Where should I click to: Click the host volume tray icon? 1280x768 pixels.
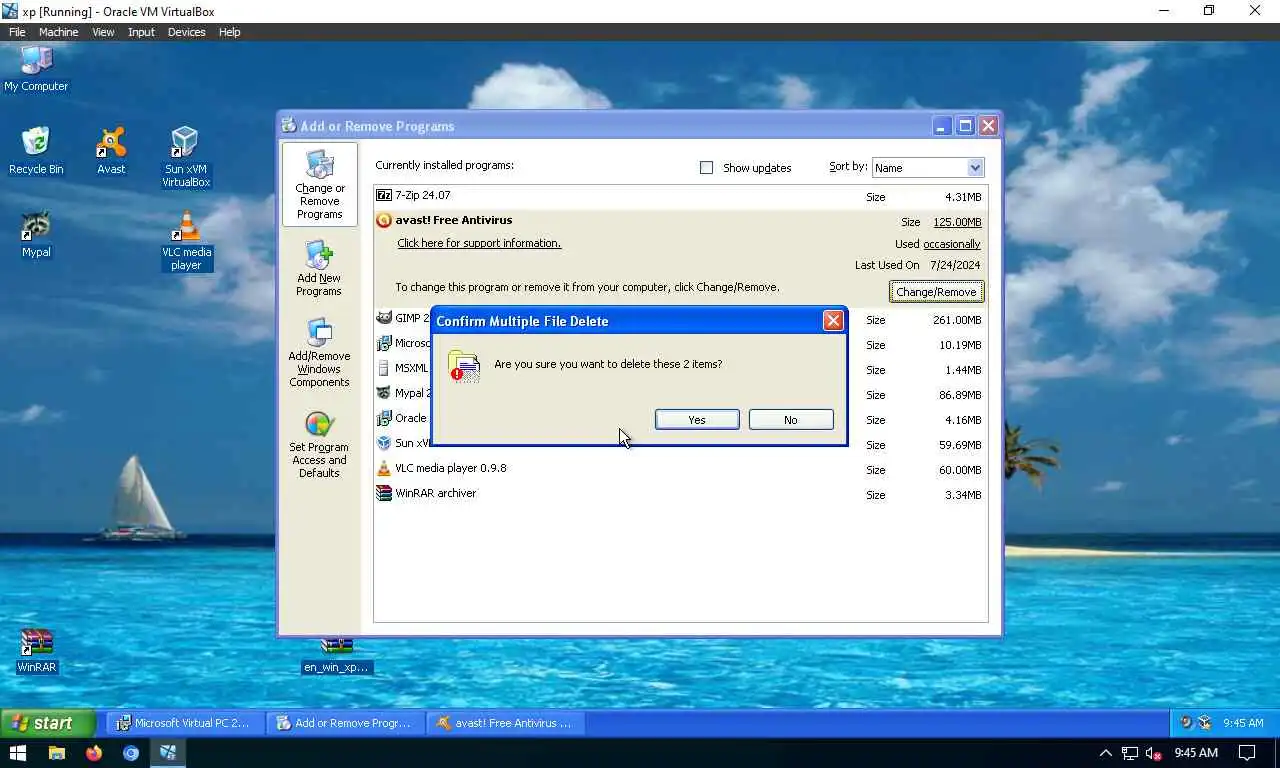(1153, 753)
